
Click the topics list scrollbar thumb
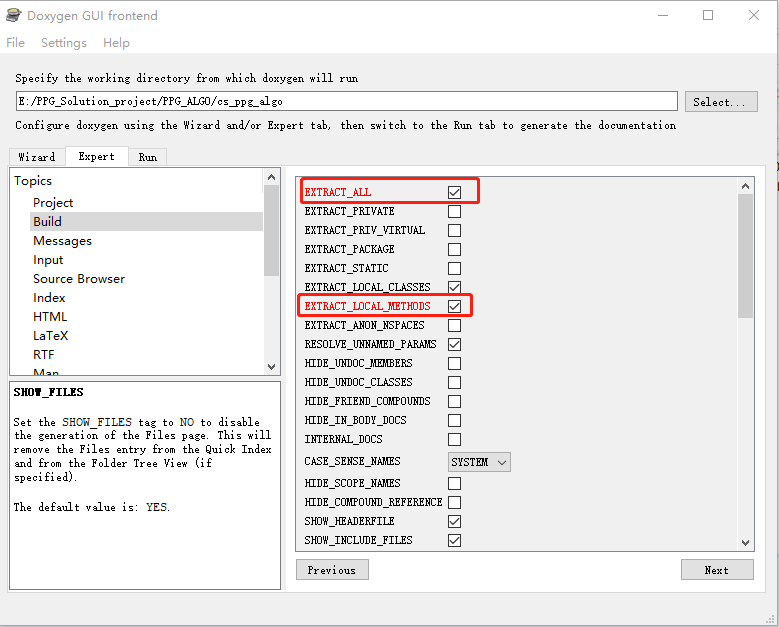(x=271, y=231)
